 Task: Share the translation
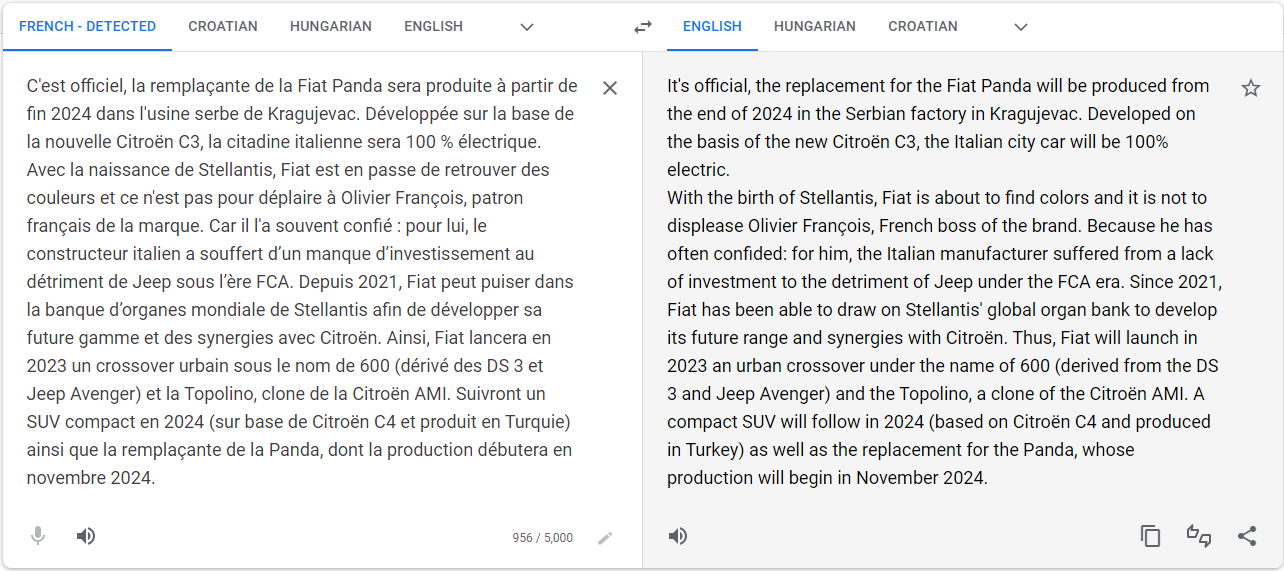pos(1247,536)
